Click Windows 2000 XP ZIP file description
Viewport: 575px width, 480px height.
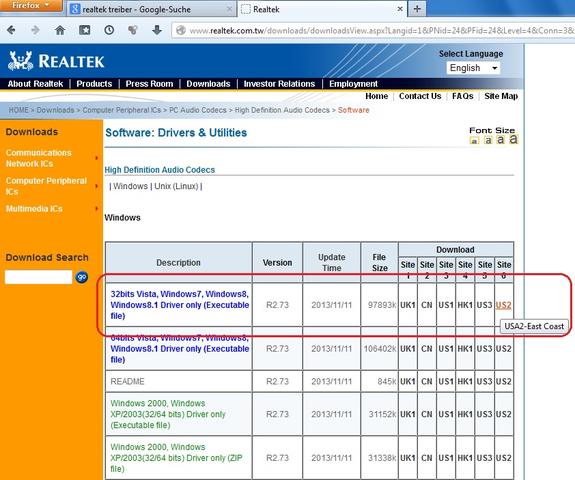coord(176,458)
